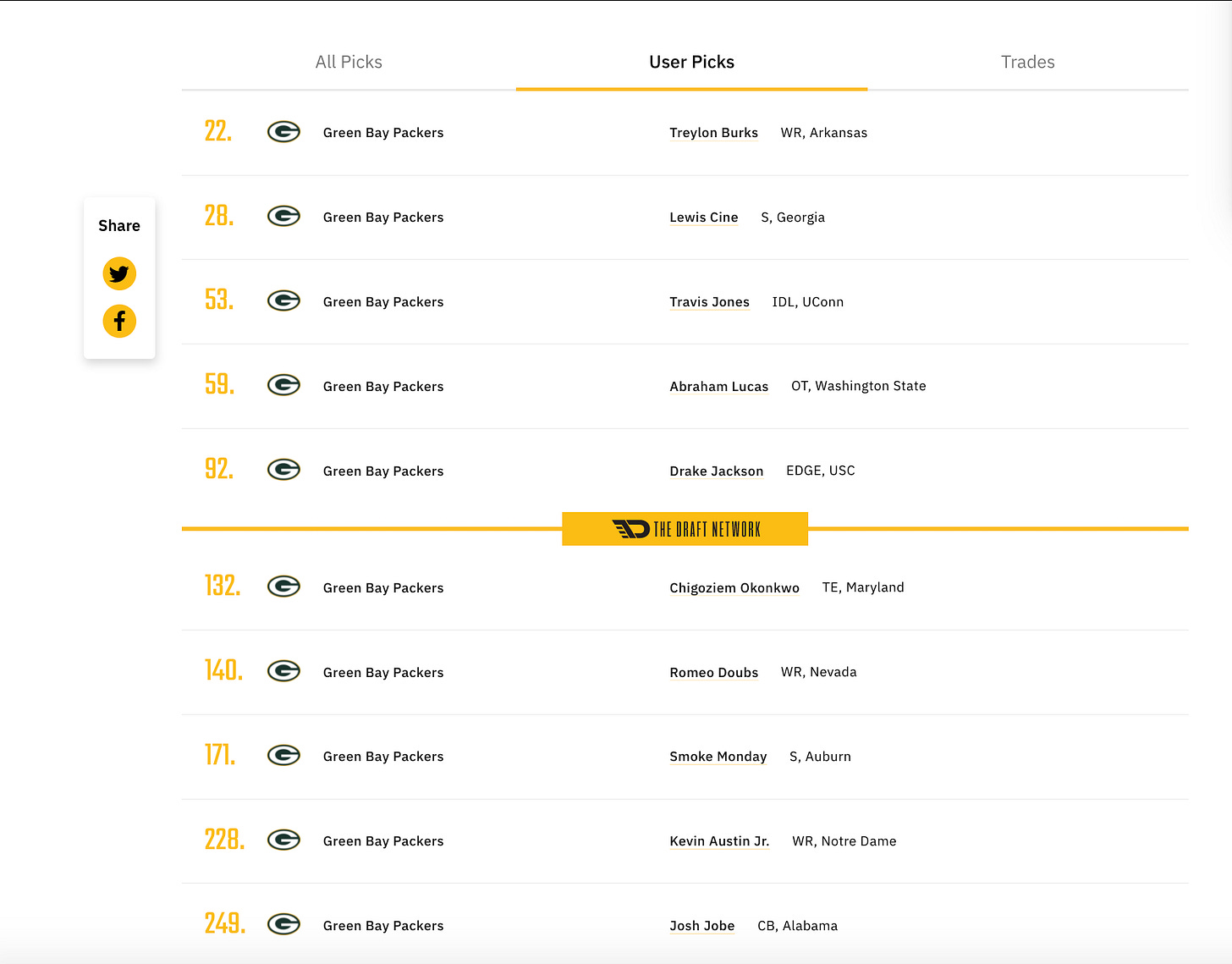
Task: Click 'WR, Nevada' position text
Action: click(819, 672)
